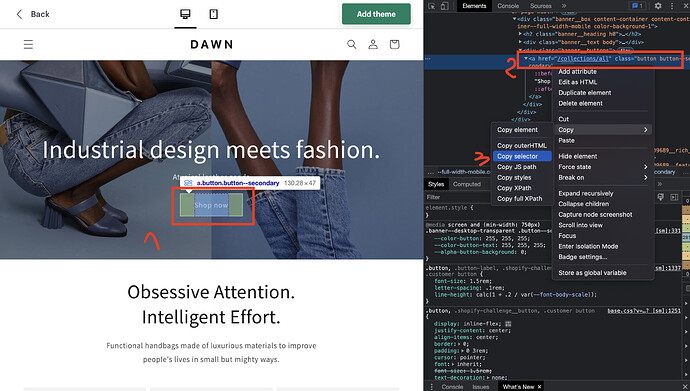Click the Shop now button on banner
Image resolution: width=690 pixels, height=391 pixels.
(x=211, y=205)
